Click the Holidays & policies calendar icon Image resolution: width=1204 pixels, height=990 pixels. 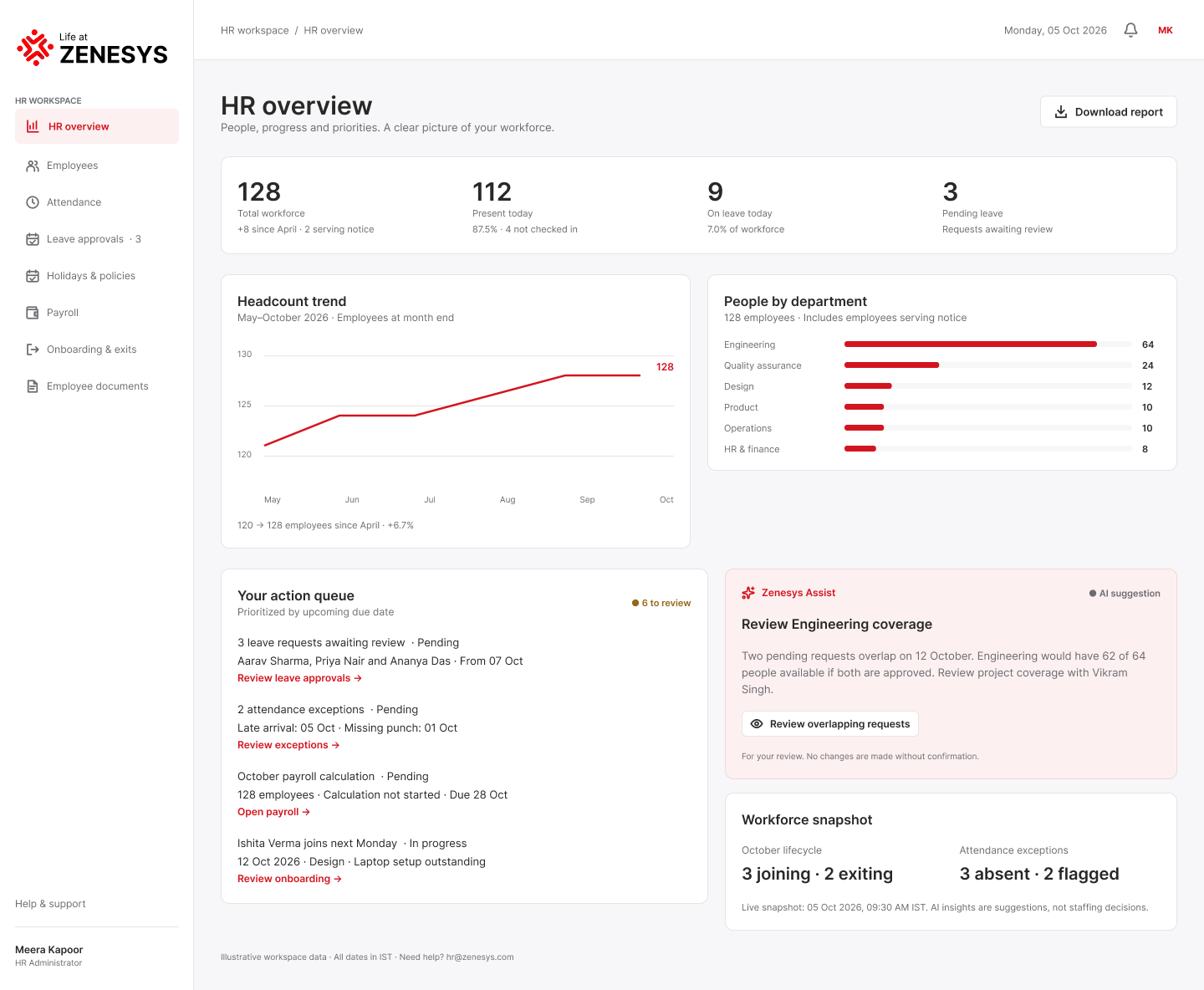[x=33, y=276]
